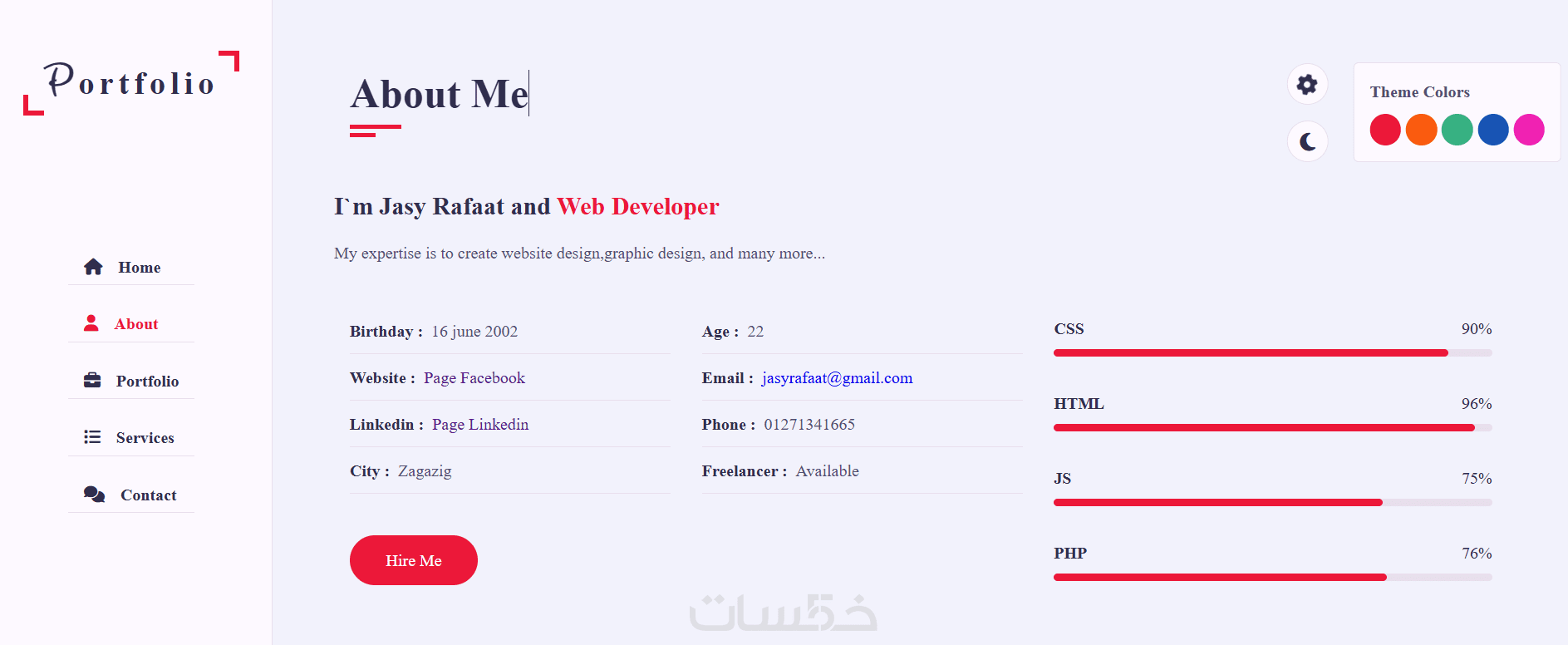Click the Portfolio logo

(131, 82)
